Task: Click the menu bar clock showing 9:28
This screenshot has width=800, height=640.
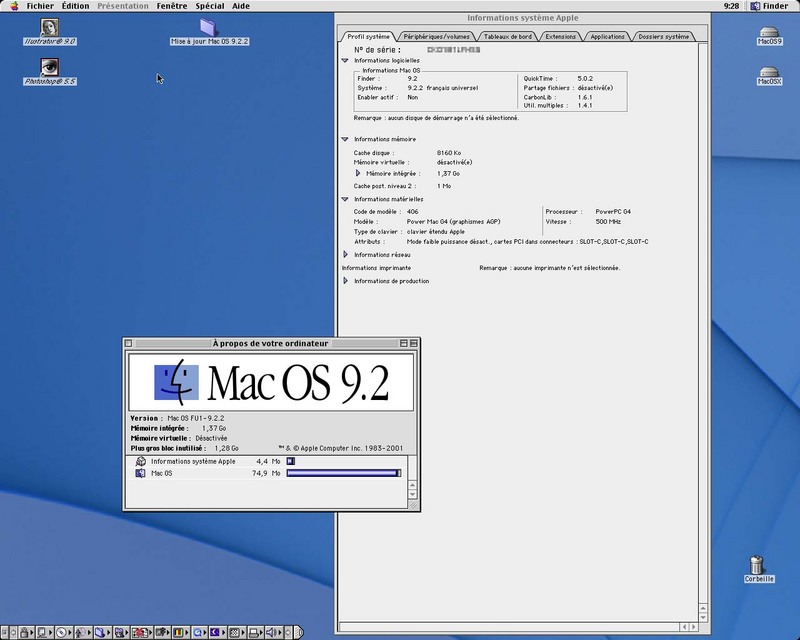Action: 731,6
